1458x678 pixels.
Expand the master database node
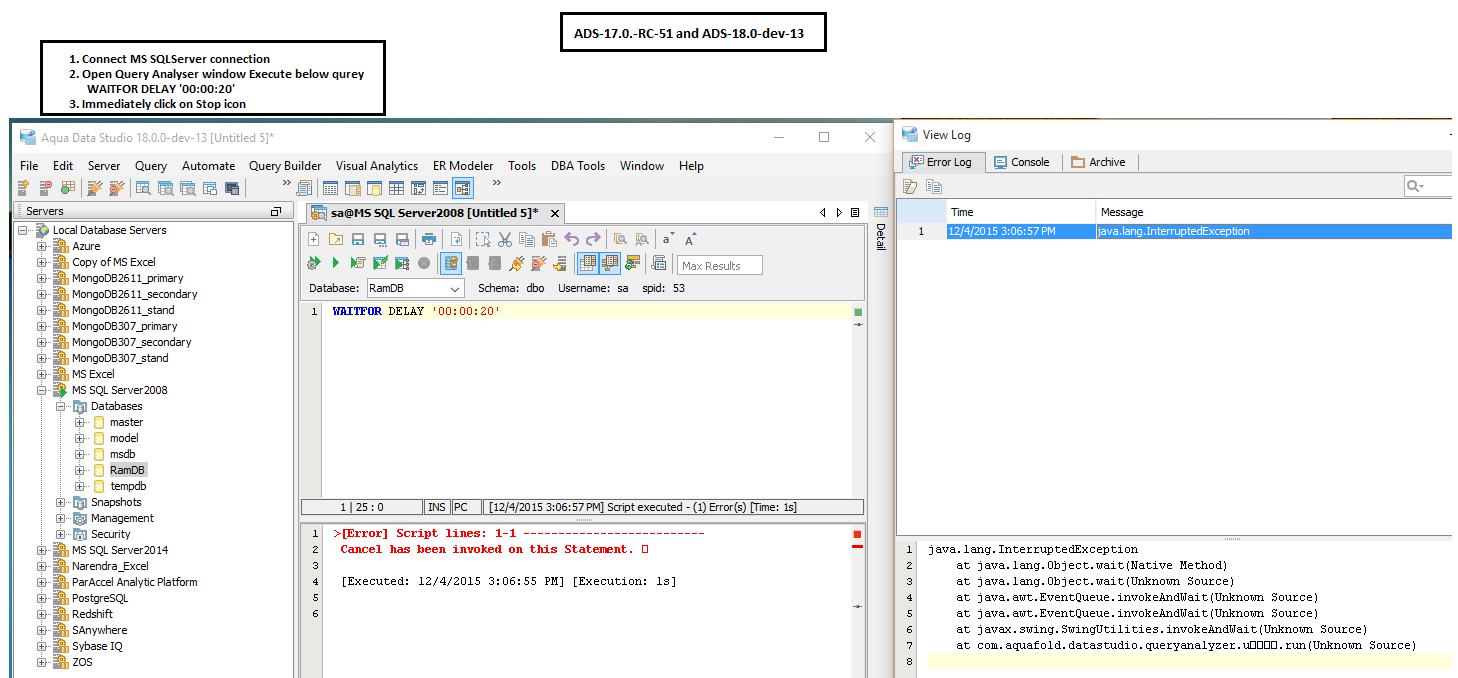coord(79,422)
